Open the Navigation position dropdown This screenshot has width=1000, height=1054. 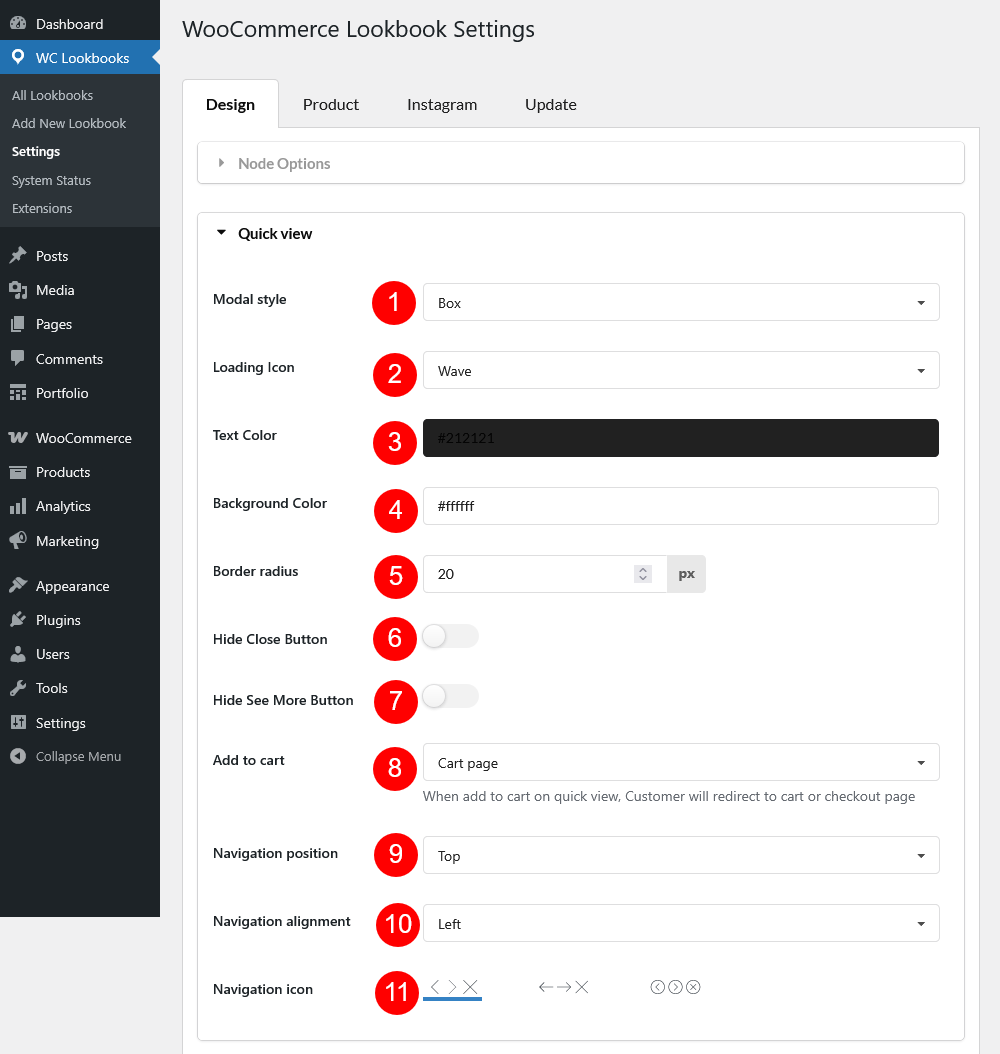(x=681, y=855)
